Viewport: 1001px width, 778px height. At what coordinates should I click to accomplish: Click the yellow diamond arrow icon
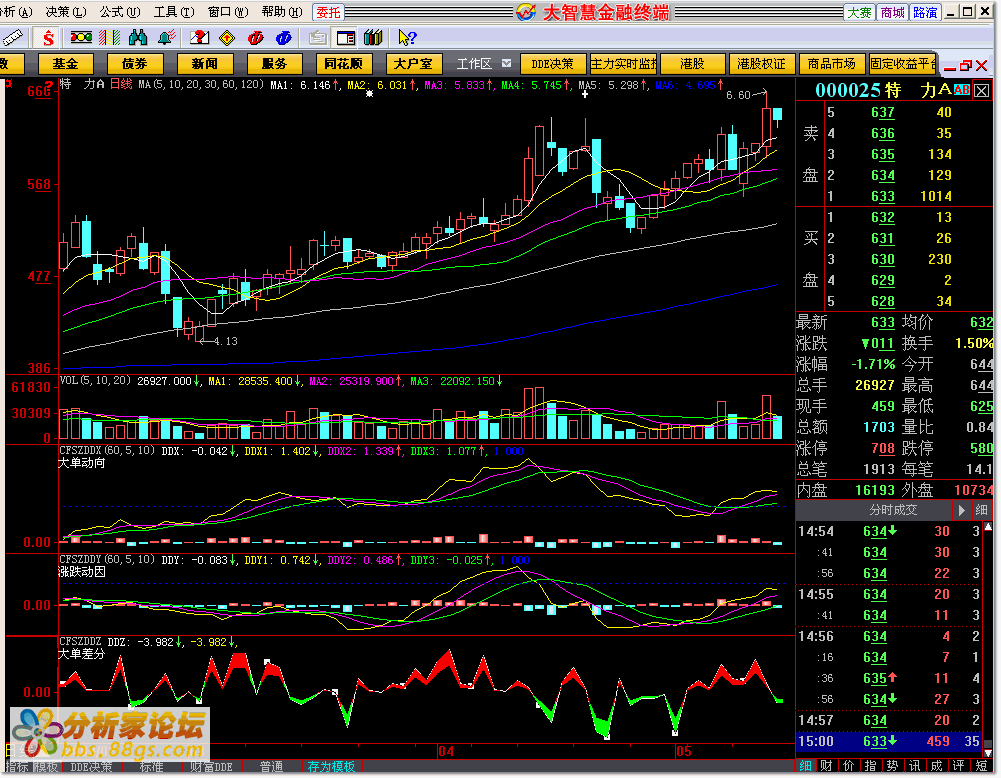(x=227, y=38)
